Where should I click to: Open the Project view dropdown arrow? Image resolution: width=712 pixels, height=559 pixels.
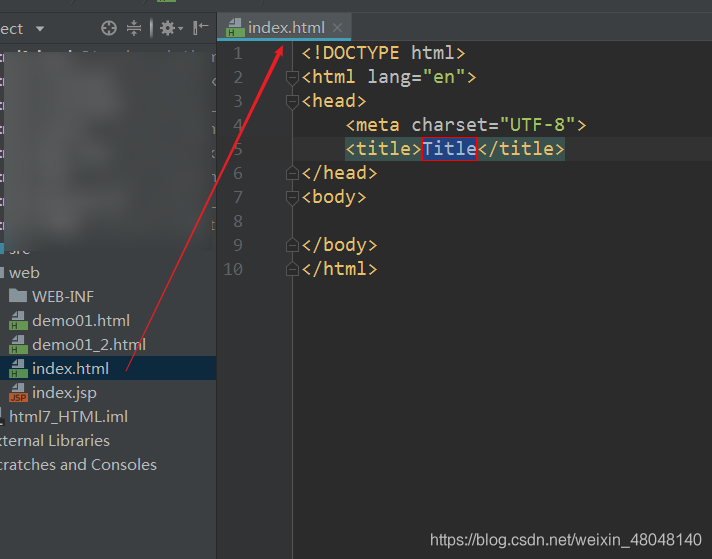click(40, 29)
